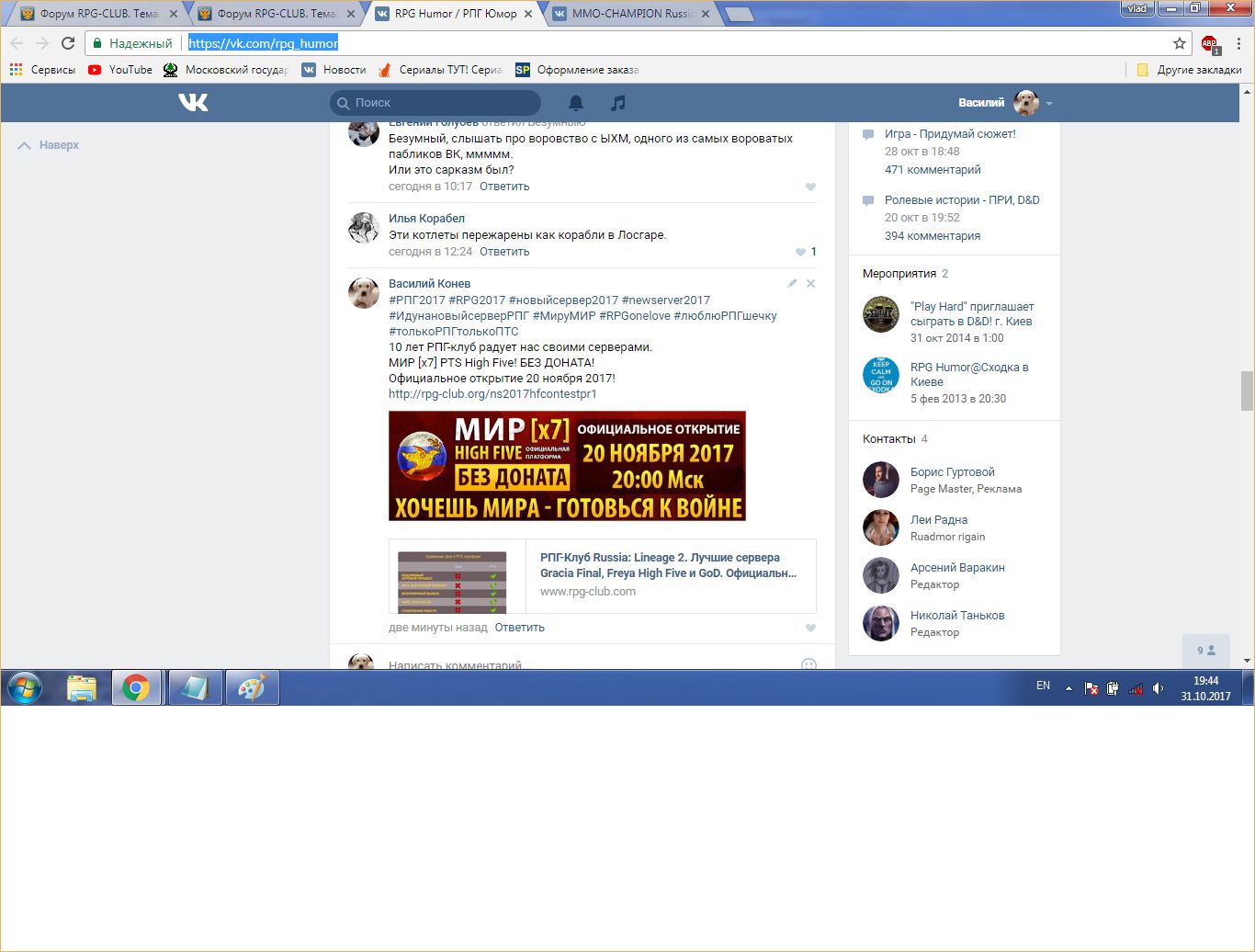1255x952 pixels.
Task: Show hidden system tray icons
Action: (1068, 687)
